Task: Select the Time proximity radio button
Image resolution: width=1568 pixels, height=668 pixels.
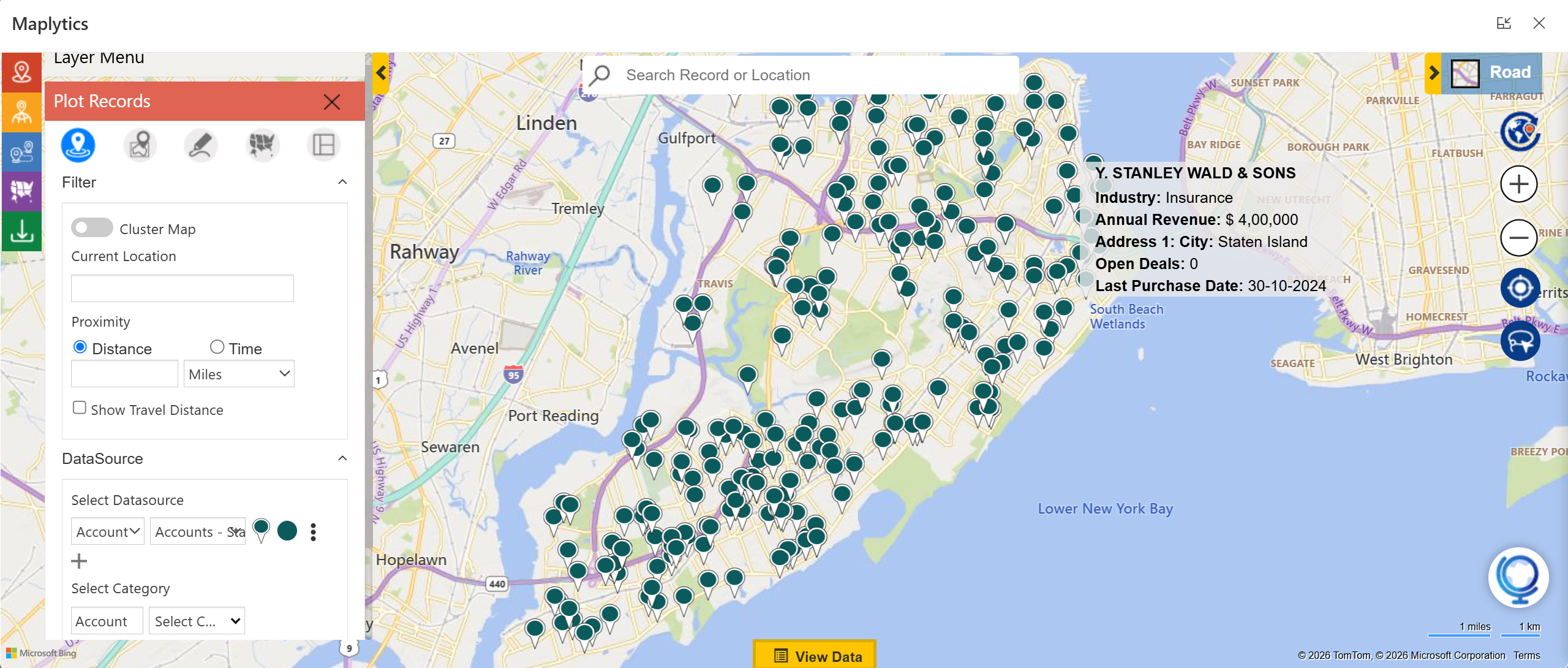Action: [x=217, y=347]
